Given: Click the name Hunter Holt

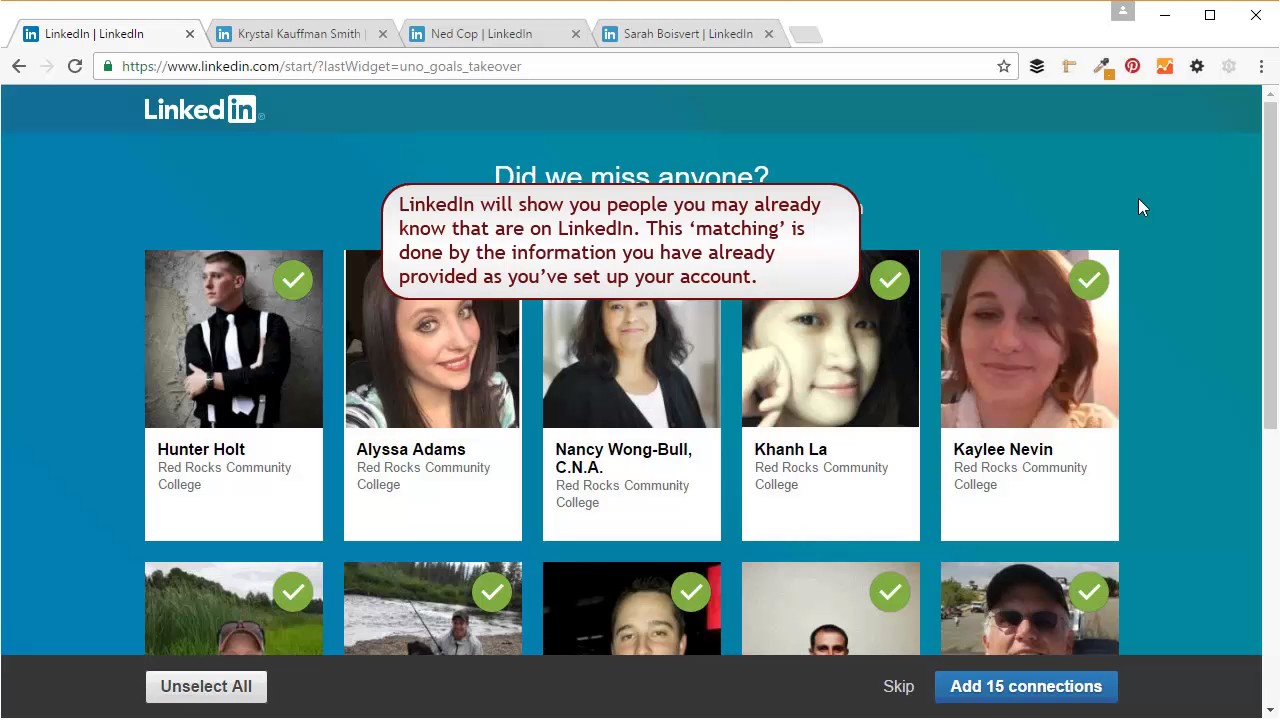Looking at the screenshot, I should (x=201, y=449).
